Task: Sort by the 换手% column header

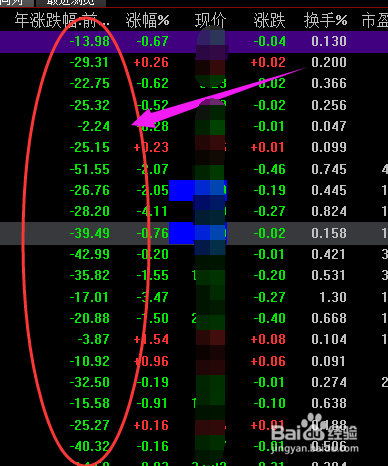Action: pyautogui.click(x=325, y=21)
